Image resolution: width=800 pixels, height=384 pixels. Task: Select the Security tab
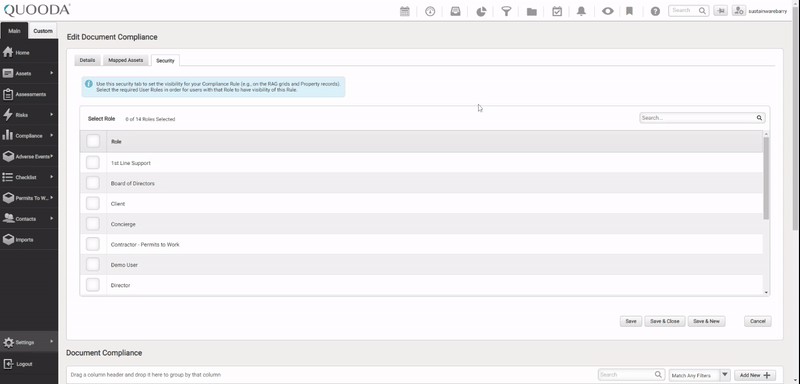165,60
